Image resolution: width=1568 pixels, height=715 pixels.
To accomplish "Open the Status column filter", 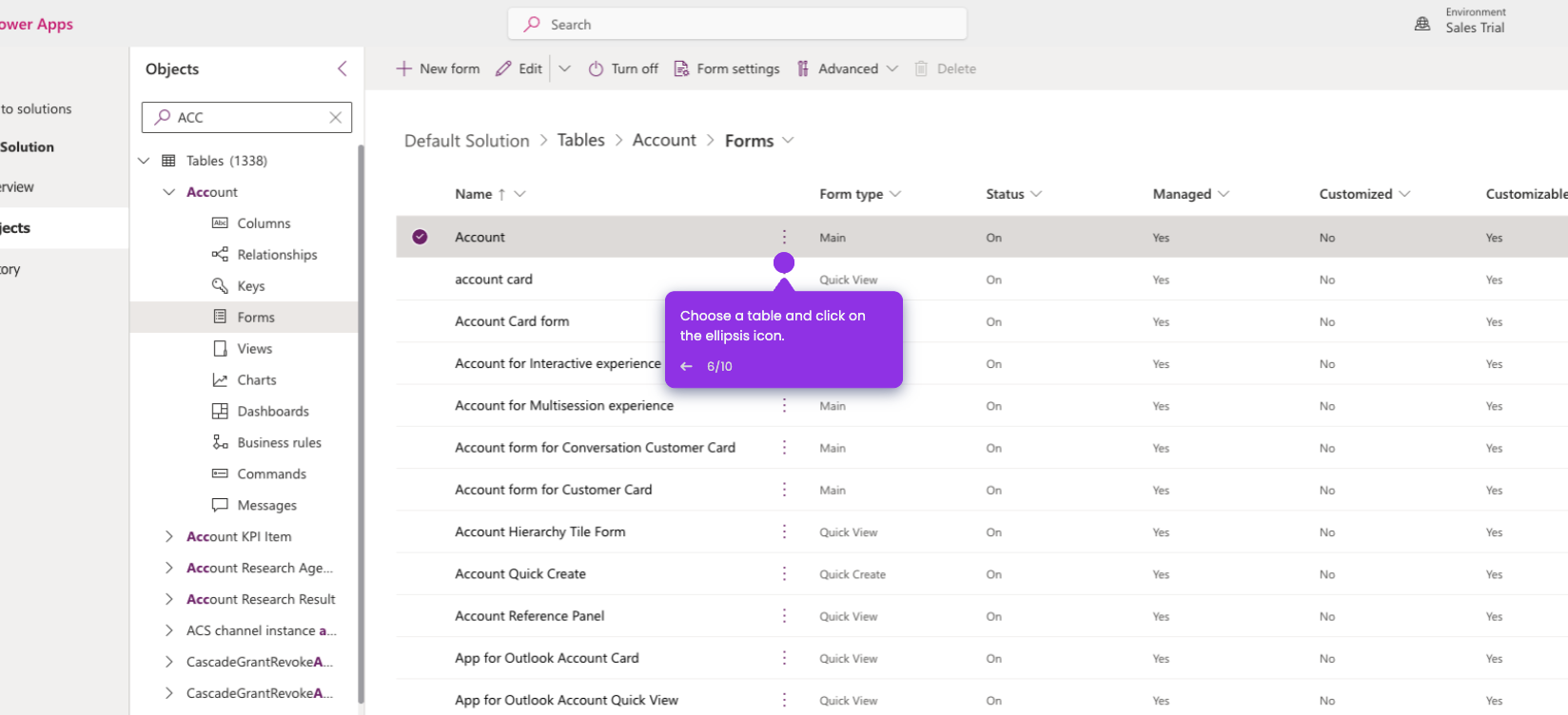I will click(x=1036, y=194).
